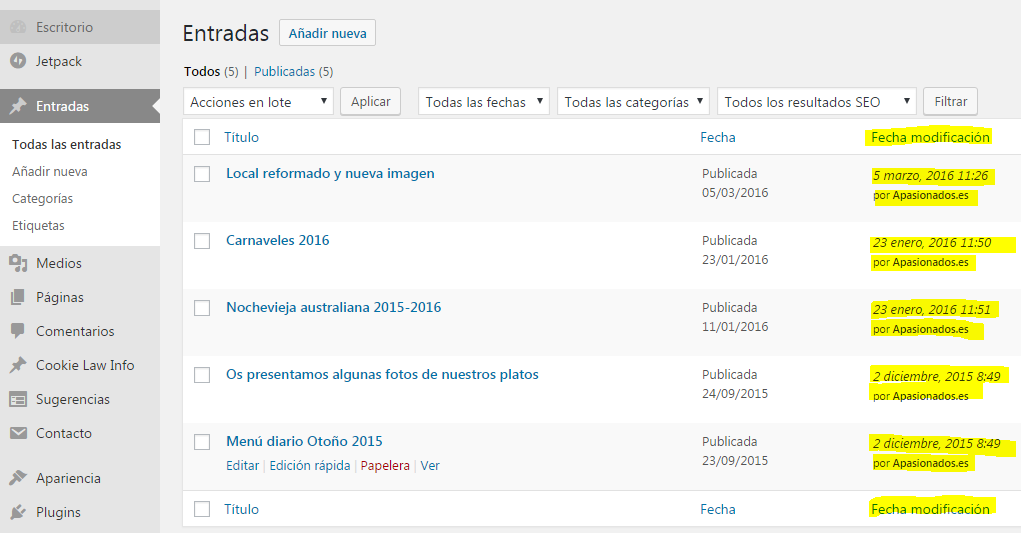Screen dimensions: 1021x533
Task: Click the Añadir nueva button beside Entradas heading
Action: pos(328,33)
